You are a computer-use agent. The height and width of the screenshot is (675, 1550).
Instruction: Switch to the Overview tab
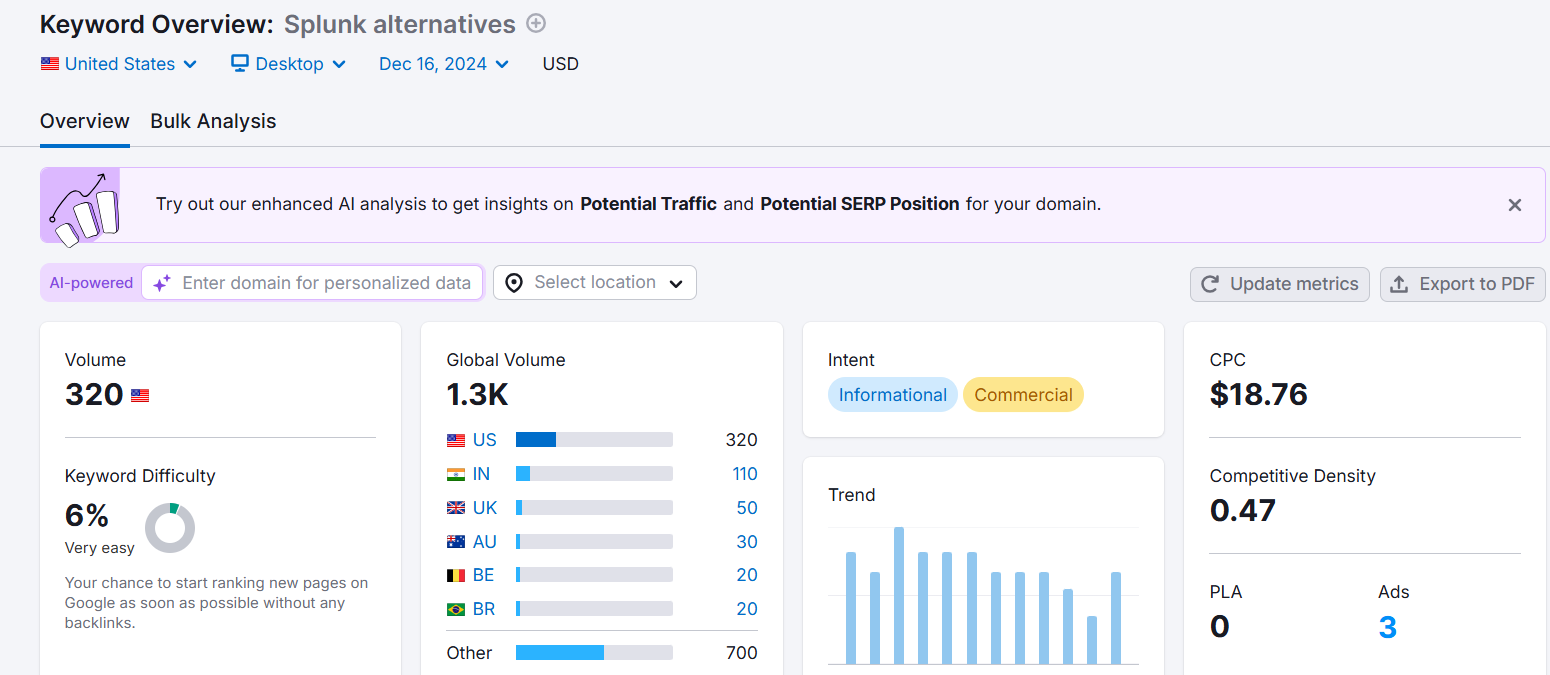[x=85, y=121]
